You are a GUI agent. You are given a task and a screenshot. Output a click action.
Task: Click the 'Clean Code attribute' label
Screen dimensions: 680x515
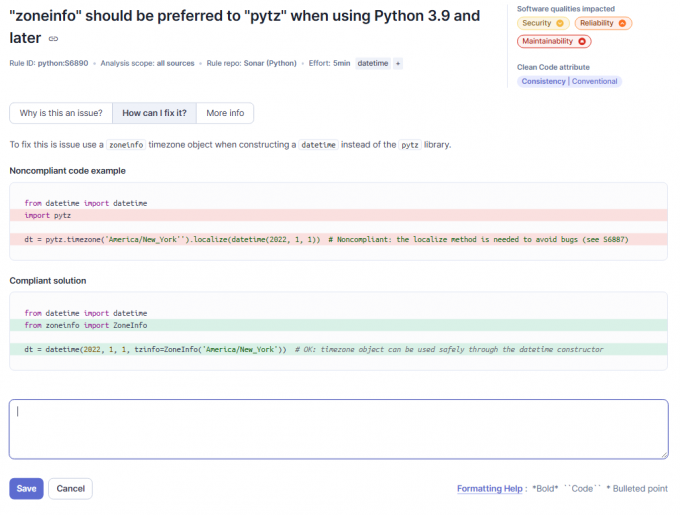pos(553,67)
